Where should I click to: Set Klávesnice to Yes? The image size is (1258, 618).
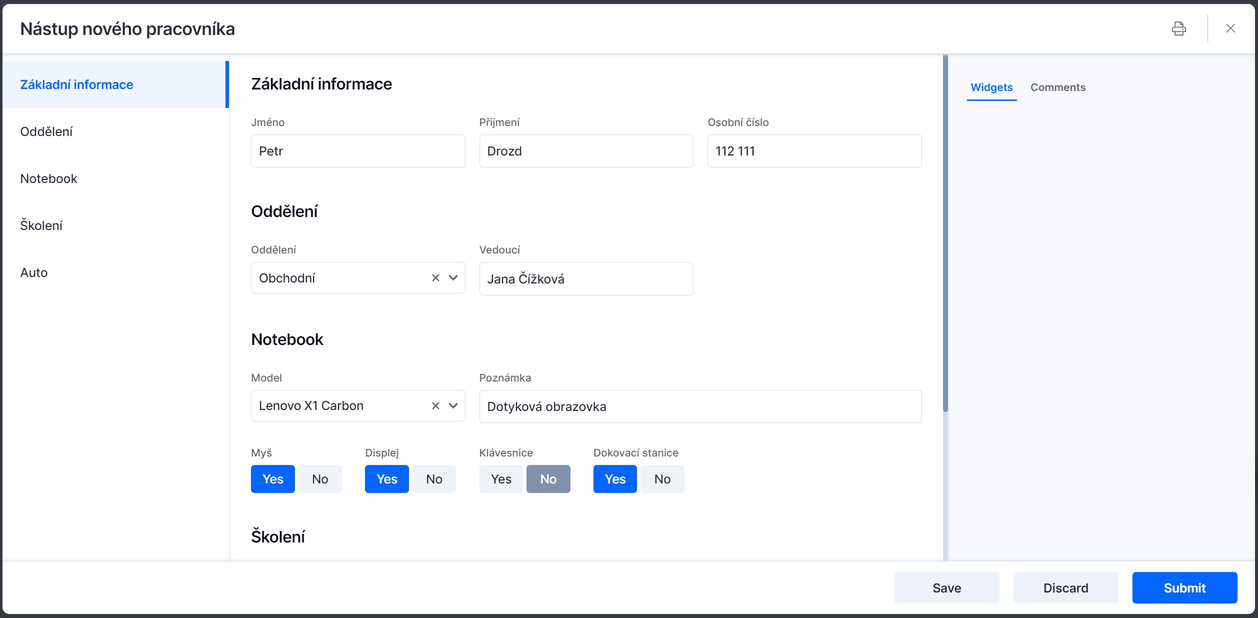pos(501,479)
